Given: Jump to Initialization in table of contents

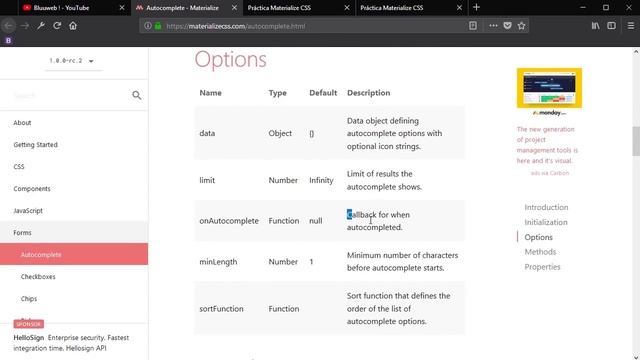Looking at the screenshot, I should 546,222.
